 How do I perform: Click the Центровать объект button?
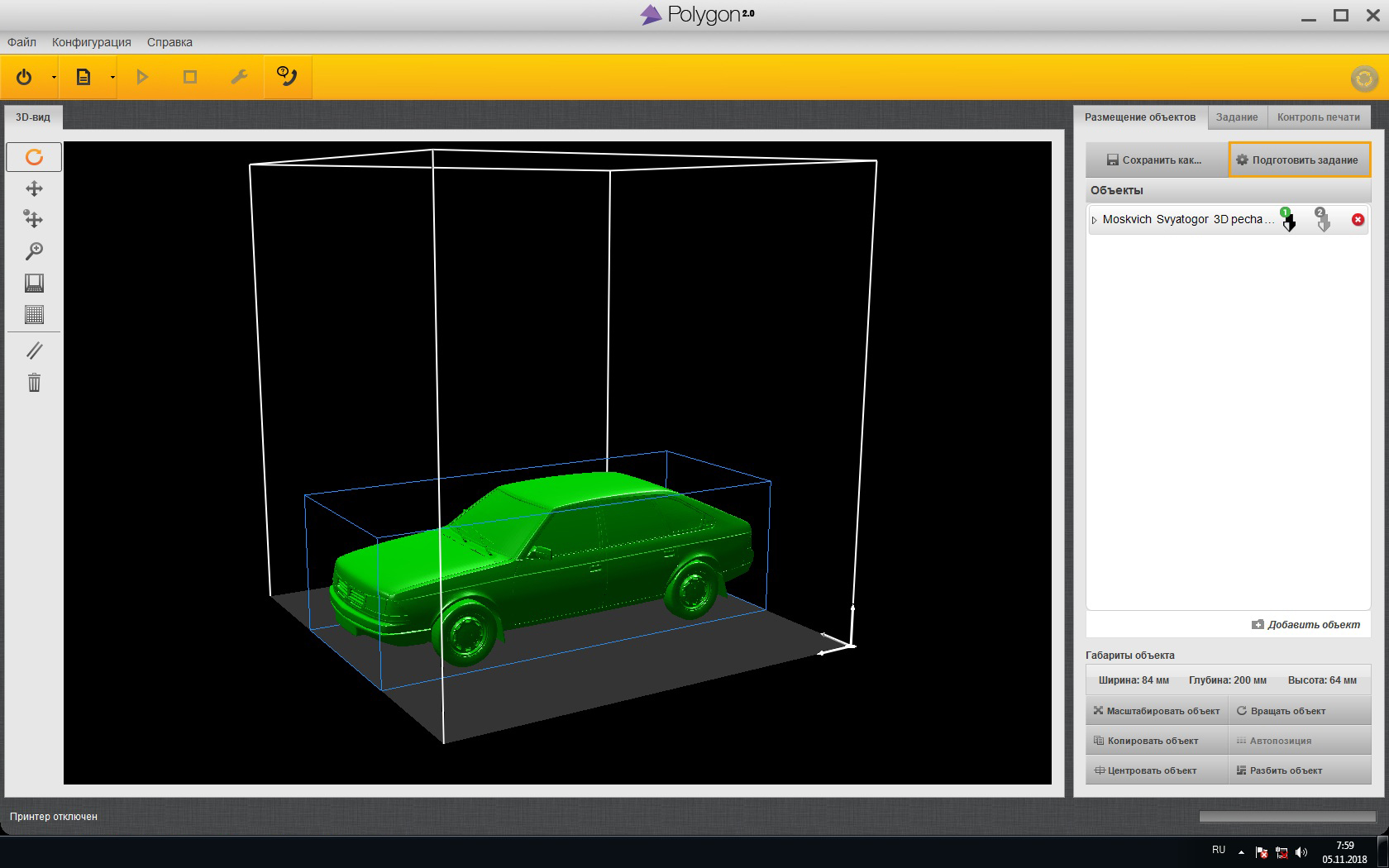click(x=1157, y=770)
